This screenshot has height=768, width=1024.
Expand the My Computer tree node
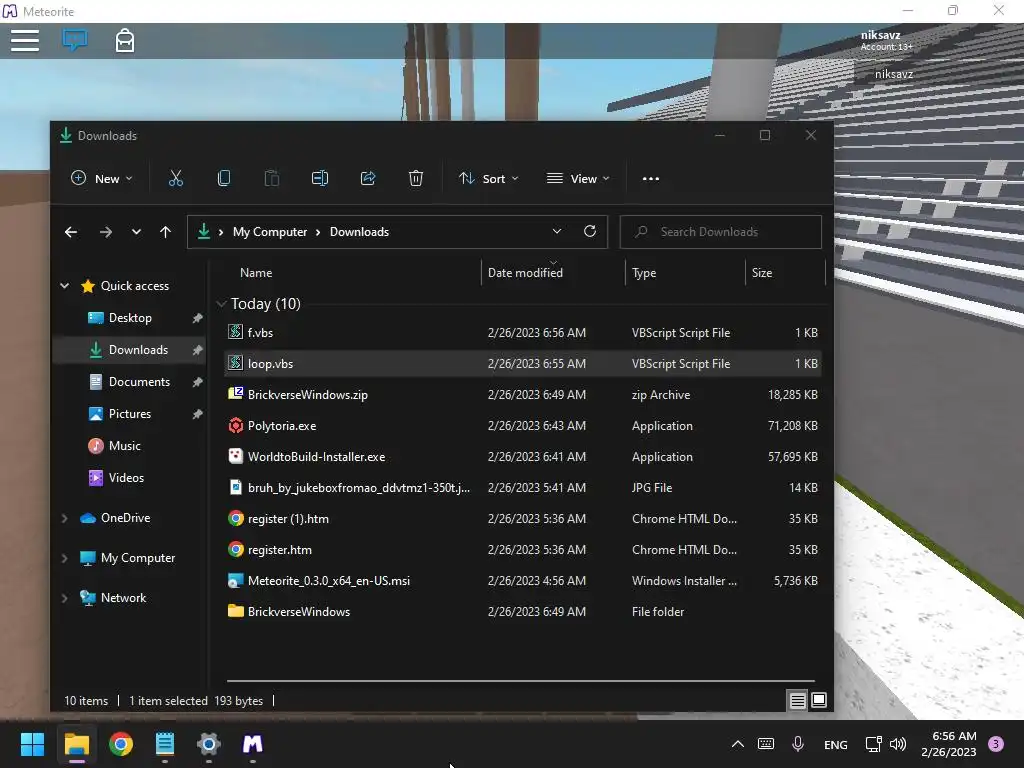pyautogui.click(x=65, y=558)
